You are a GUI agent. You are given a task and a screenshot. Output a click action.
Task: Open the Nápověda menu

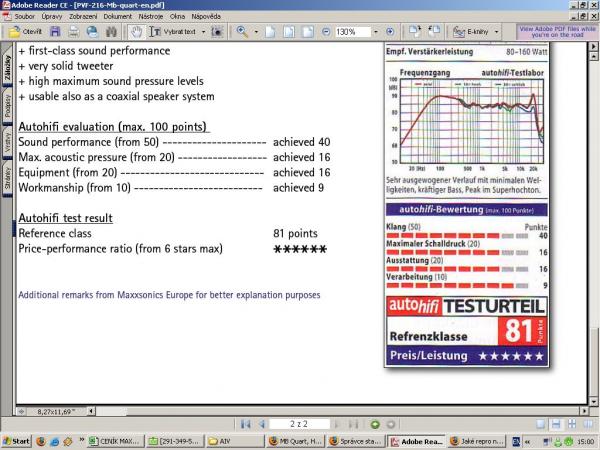(208, 17)
